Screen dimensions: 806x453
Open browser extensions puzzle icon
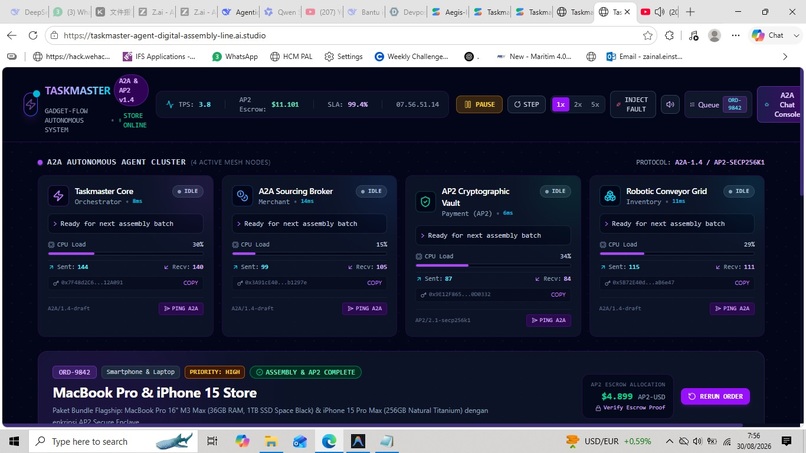pyautogui.click(x=669, y=35)
